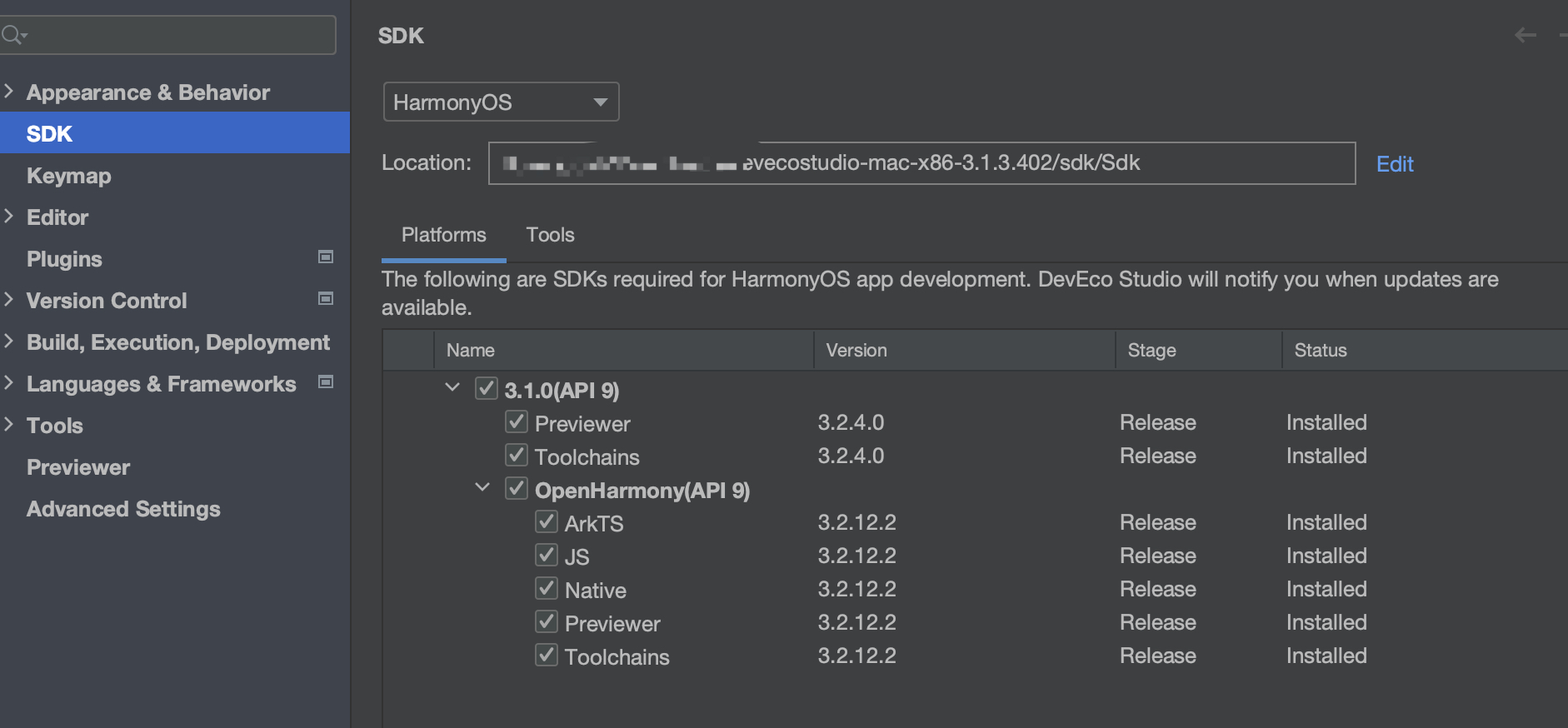Click the project-level icon next to Plugins

326,257
